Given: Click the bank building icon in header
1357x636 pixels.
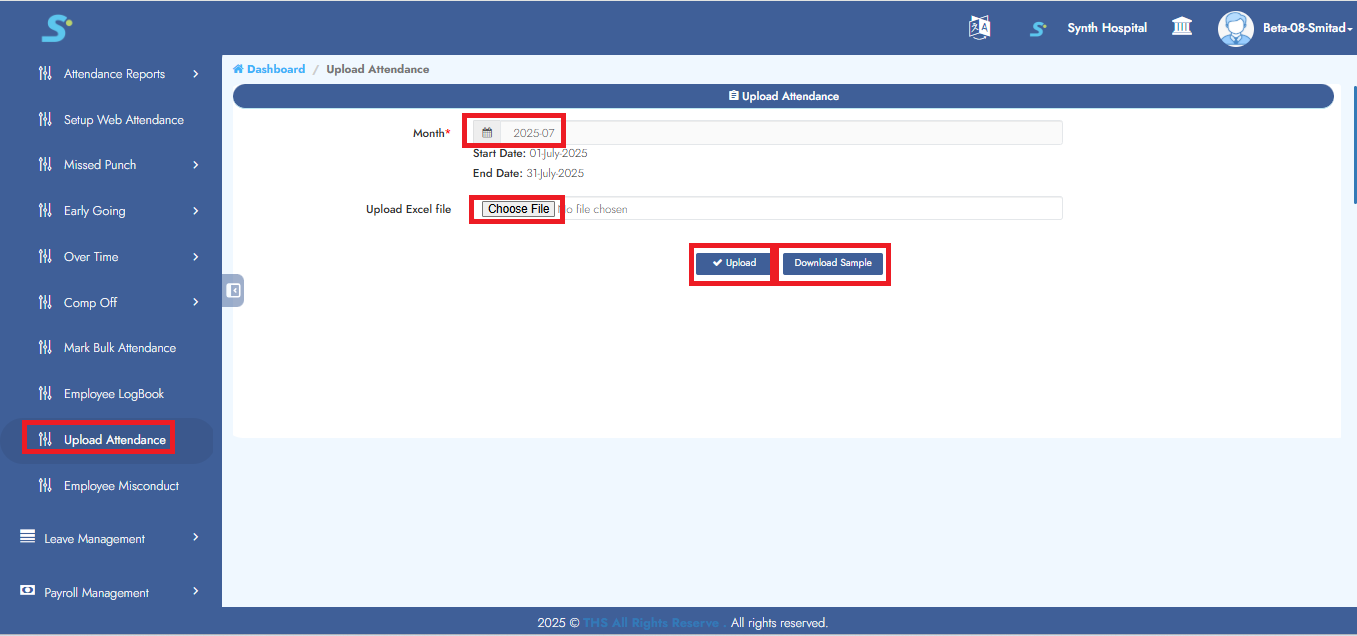Looking at the screenshot, I should pyautogui.click(x=1182, y=27).
